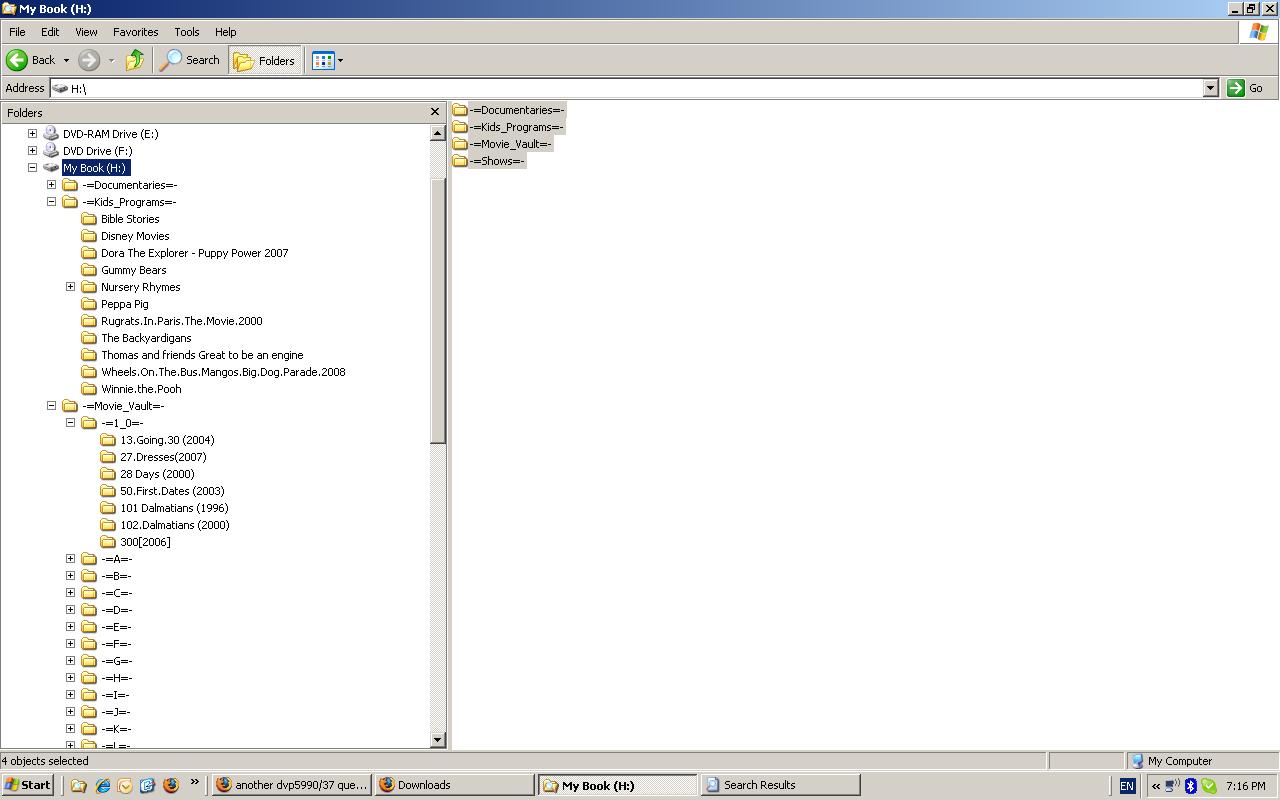Click -=Movie_Vault=- folder in right pane
The height and width of the screenshot is (800, 1280).
pyautogui.click(x=502, y=144)
